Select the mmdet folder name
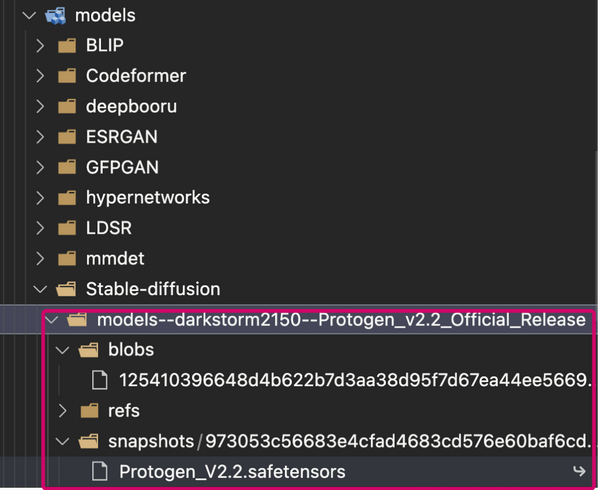The image size is (600, 490). [x=115, y=258]
